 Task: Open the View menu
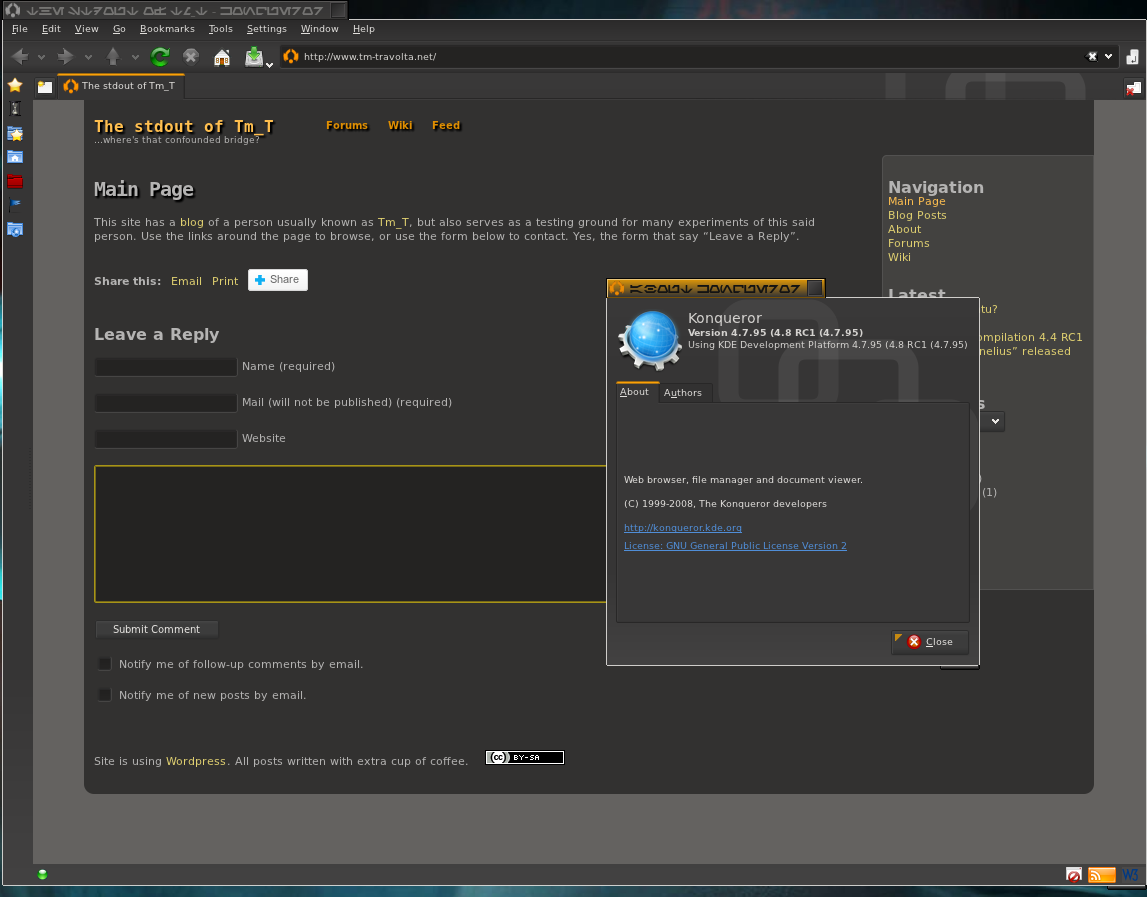coord(86,29)
